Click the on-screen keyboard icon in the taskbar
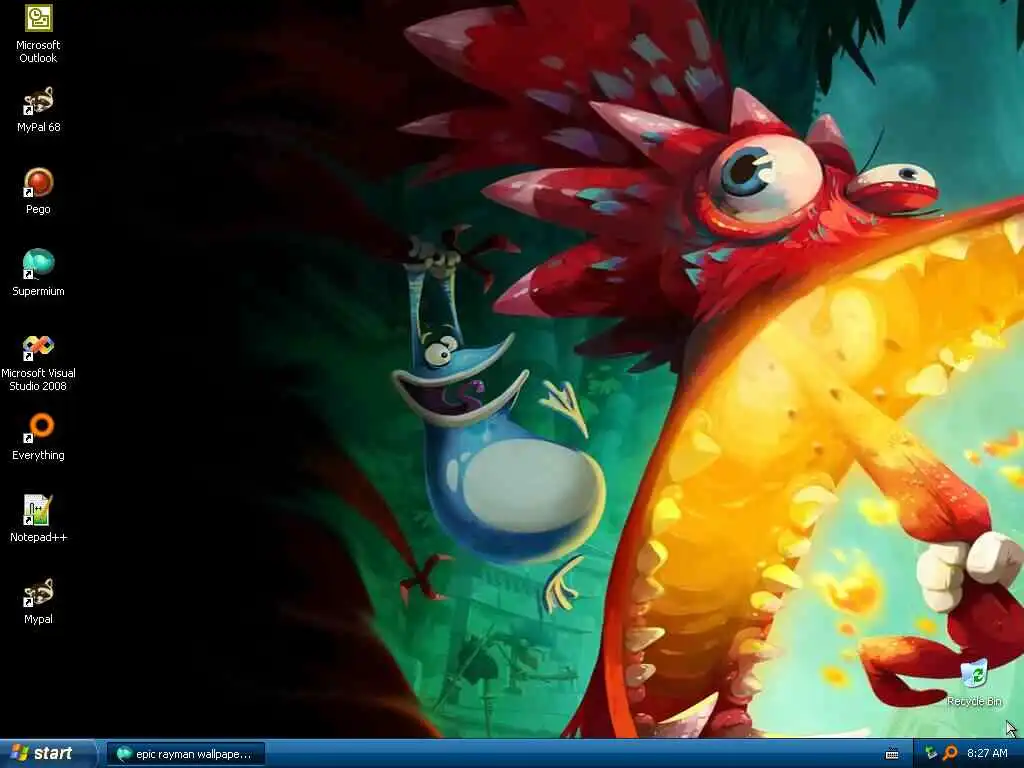 click(892, 754)
